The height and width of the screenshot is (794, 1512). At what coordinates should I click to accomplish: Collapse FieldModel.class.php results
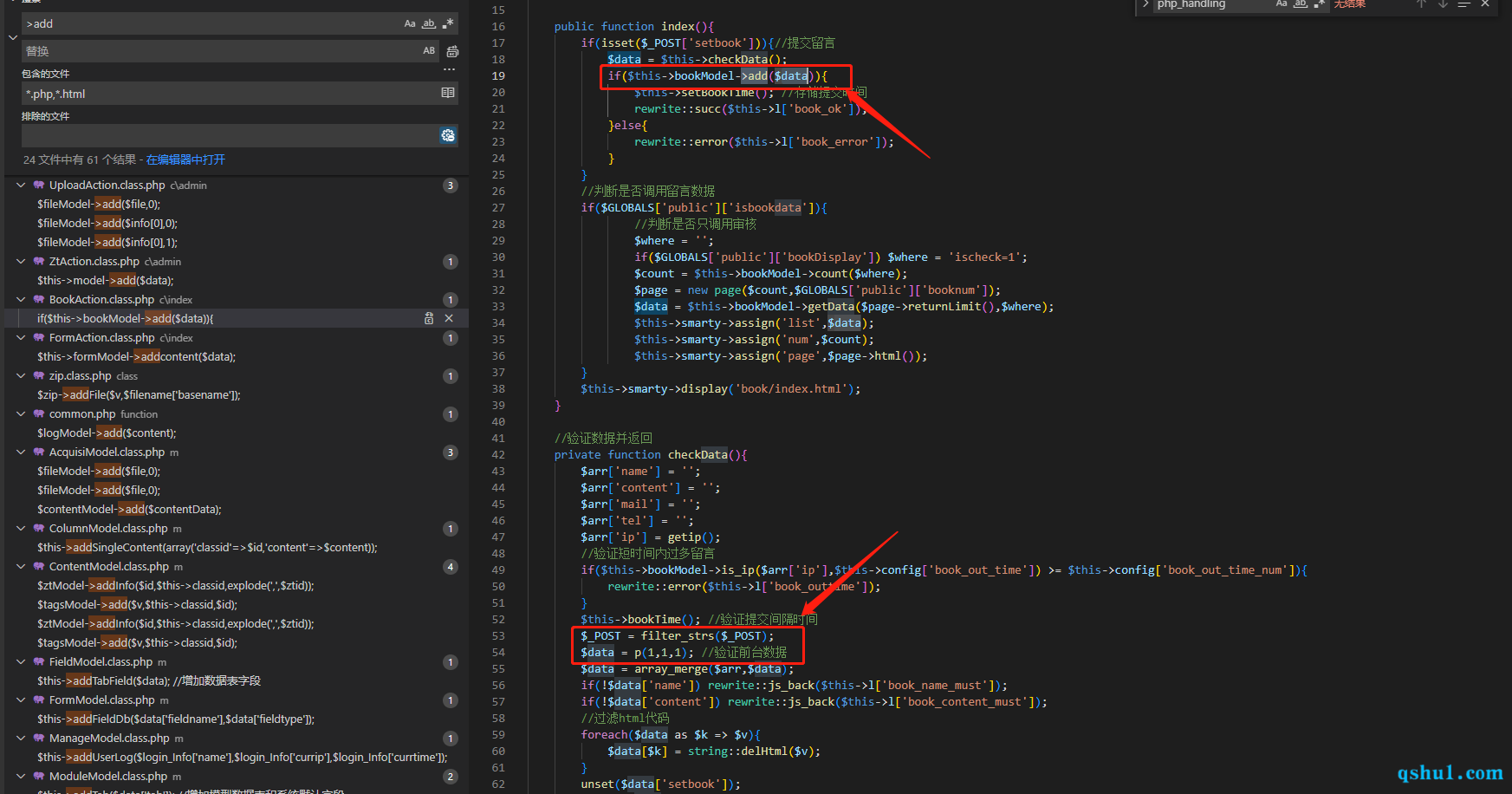click(21, 662)
